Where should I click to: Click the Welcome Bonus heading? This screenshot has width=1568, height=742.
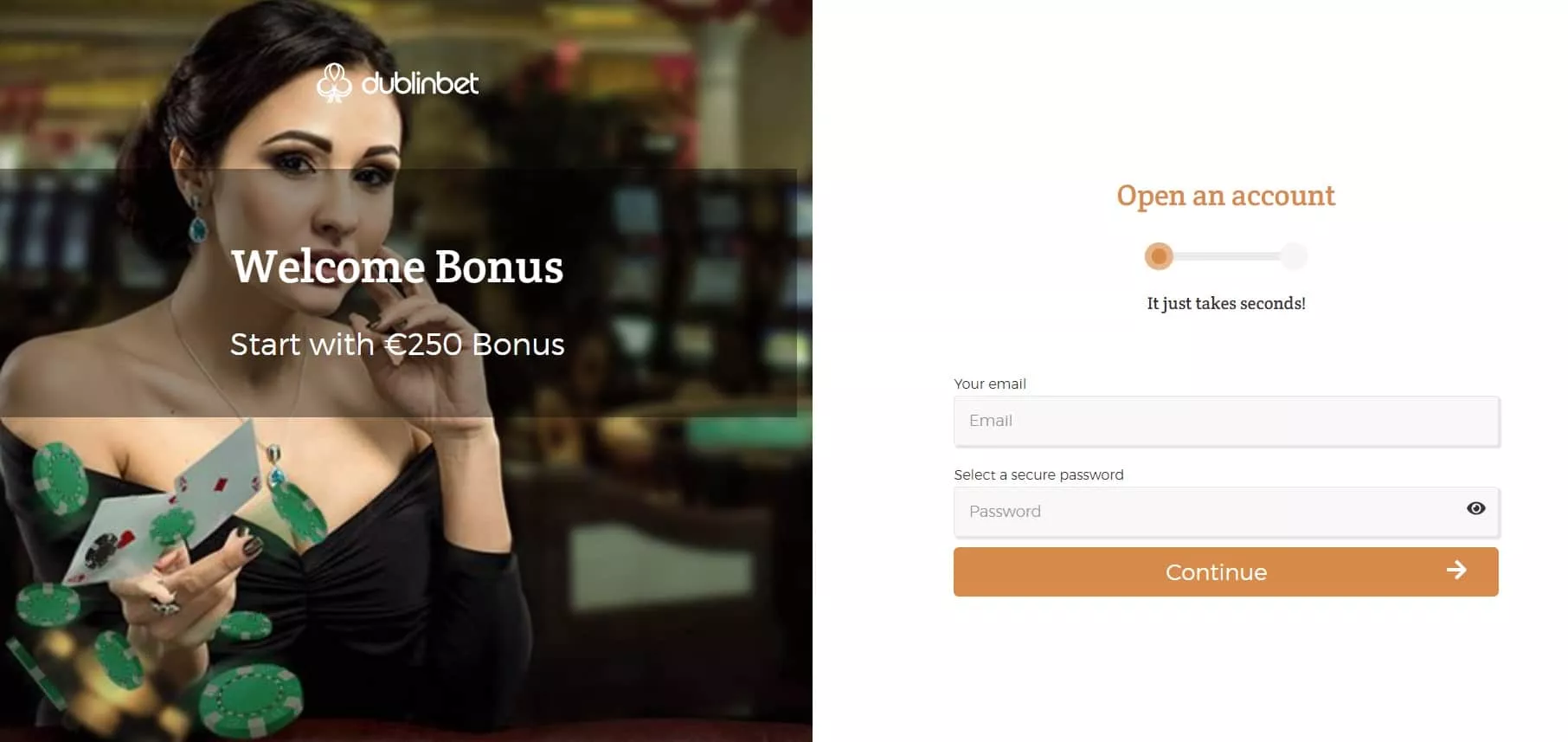coord(397,267)
